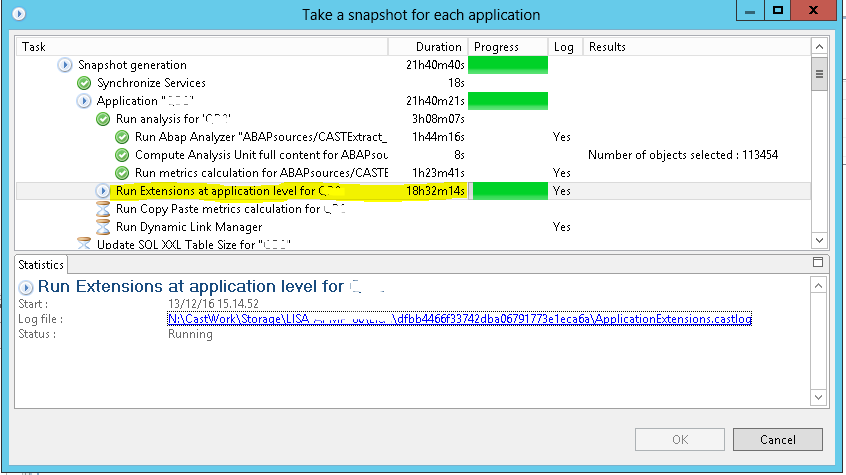Click the running icon beside the Application row

point(84,101)
